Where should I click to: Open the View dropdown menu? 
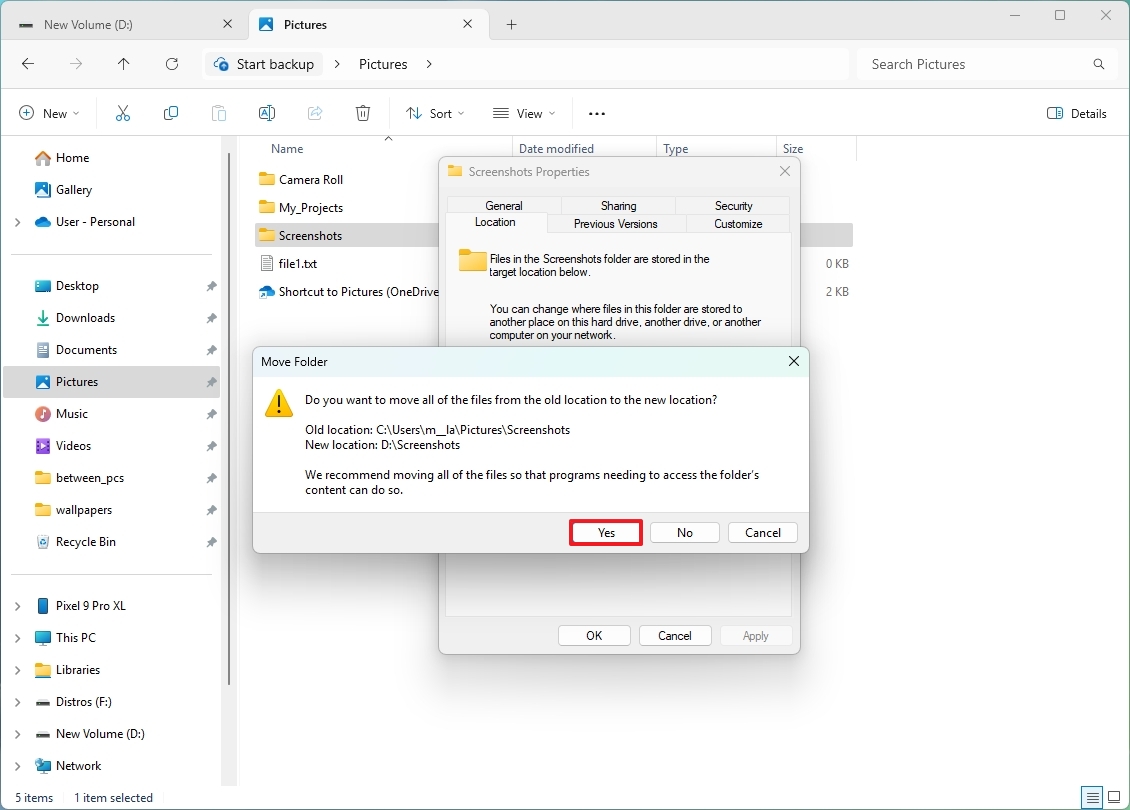click(x=525, y=113)
